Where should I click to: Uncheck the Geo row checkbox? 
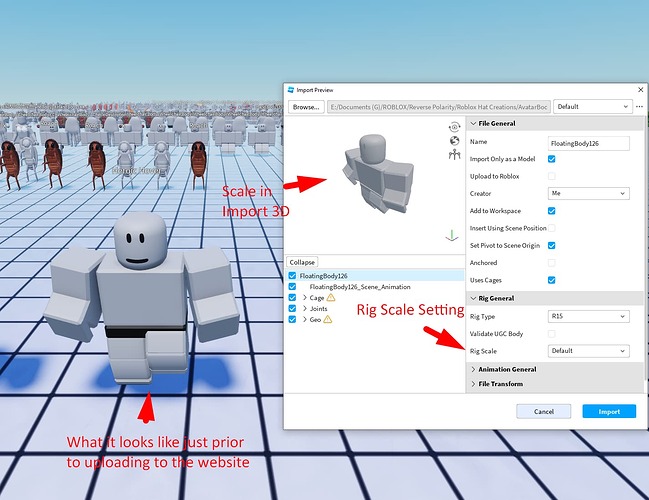tap(292, 319)
